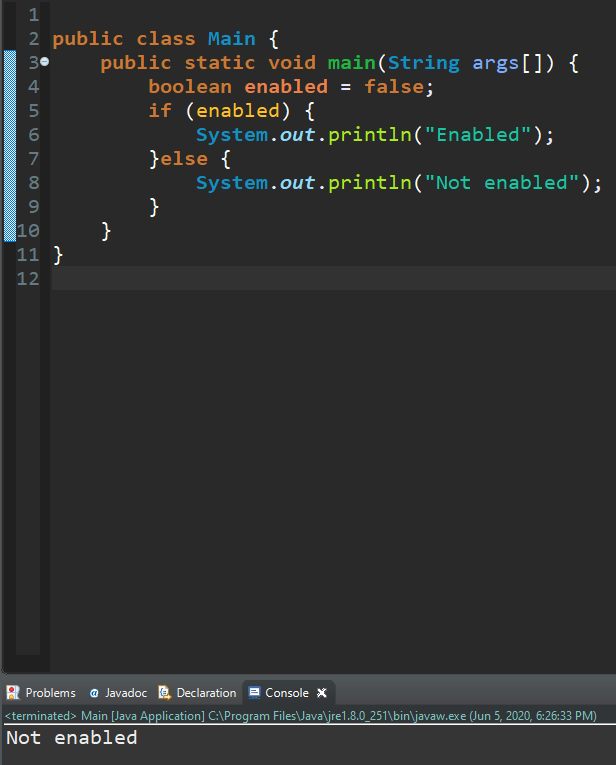Select the Declaration tab

tap(206, 692)
